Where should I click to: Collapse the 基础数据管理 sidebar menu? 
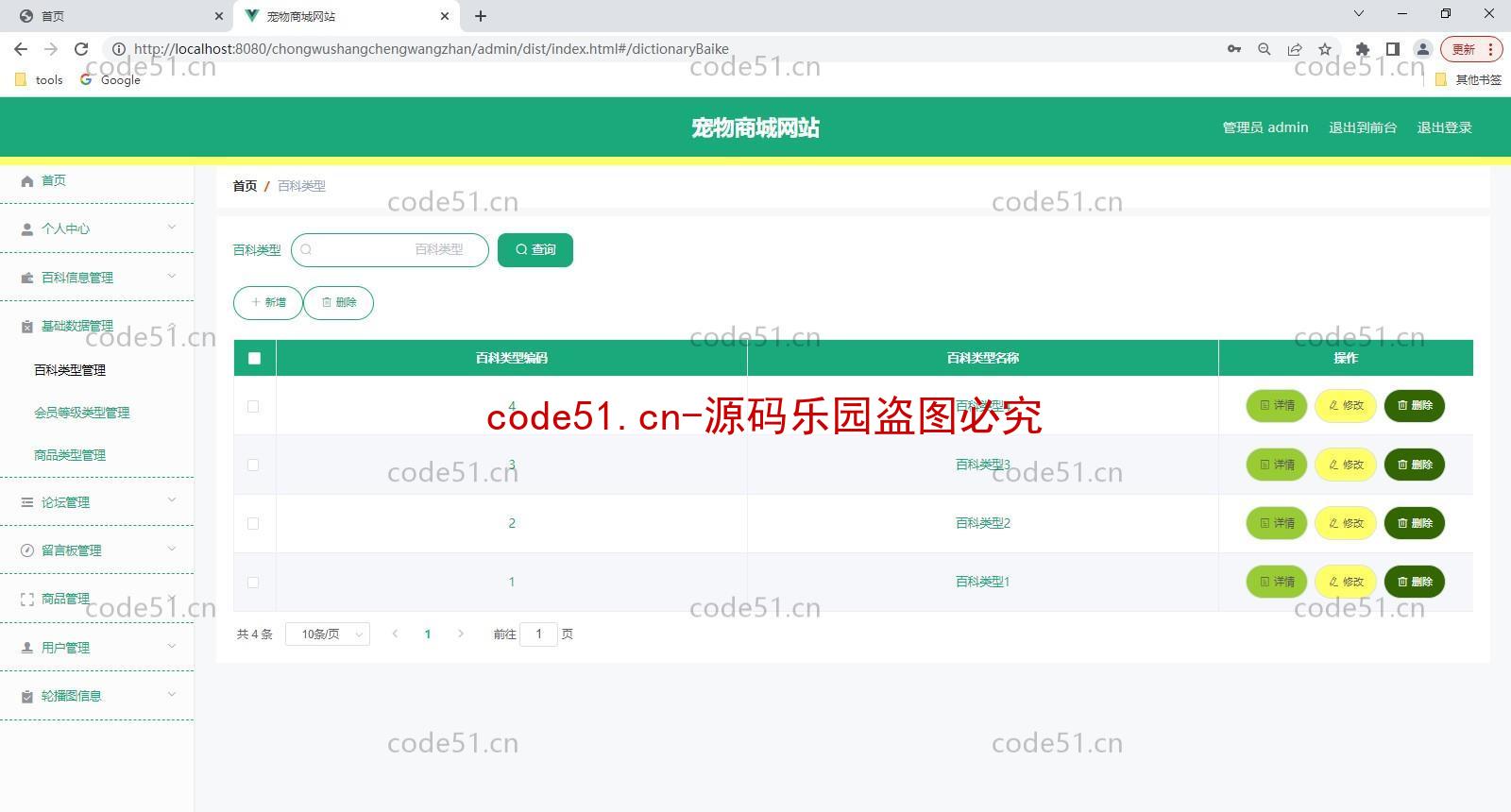pyautogui.click(x=96, y=326)
